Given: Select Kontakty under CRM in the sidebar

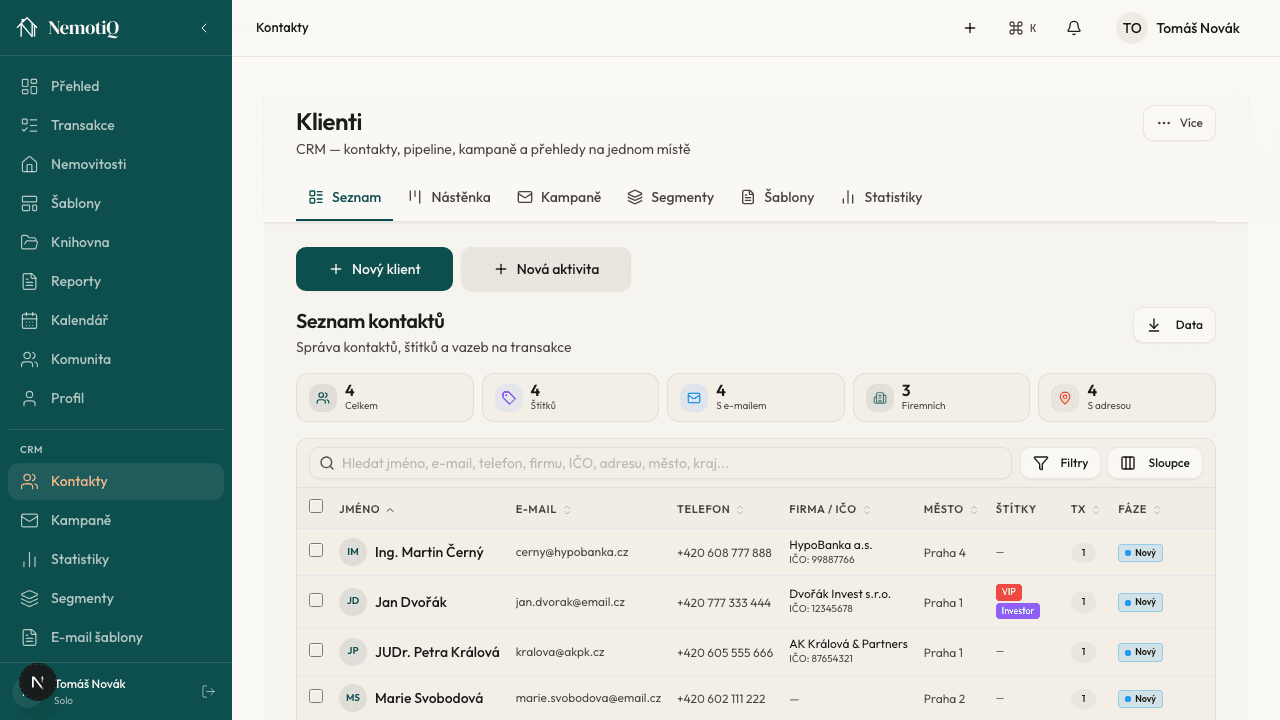Looking at the screenshot, I should pyautogui.click(x=116, y=481).
